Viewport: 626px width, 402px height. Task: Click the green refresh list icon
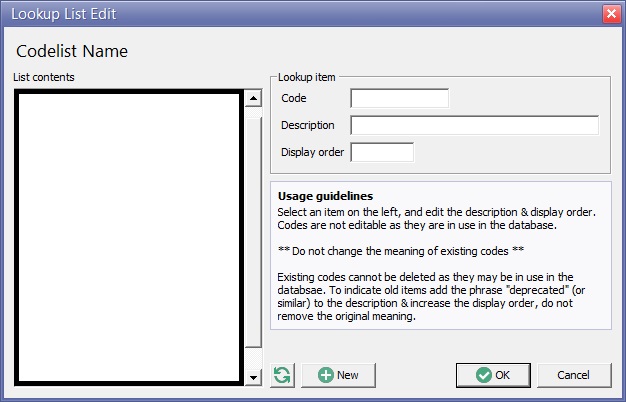[282, 375]
